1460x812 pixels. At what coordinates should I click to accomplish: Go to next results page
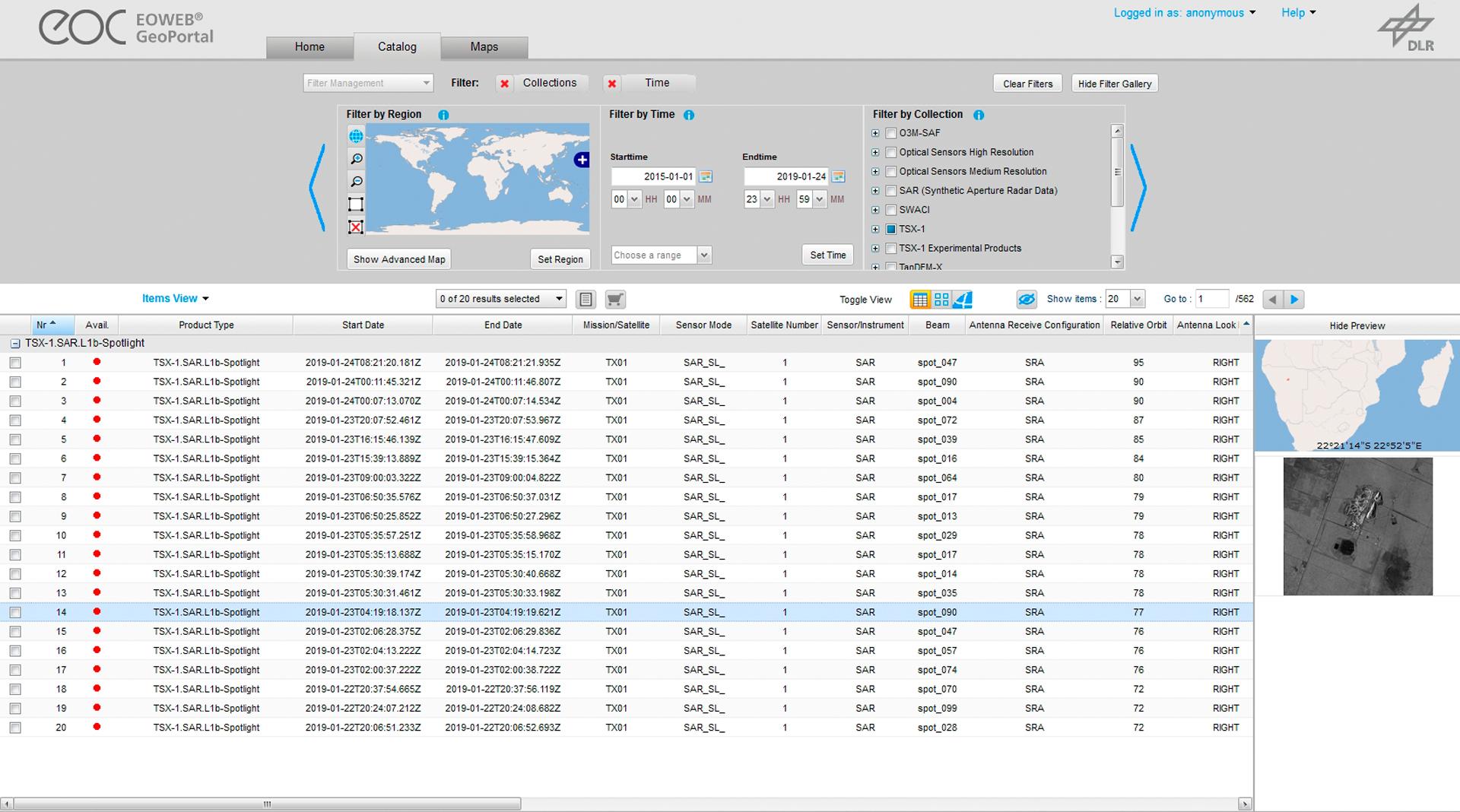pyautogui.click(x=1294, y=300)
